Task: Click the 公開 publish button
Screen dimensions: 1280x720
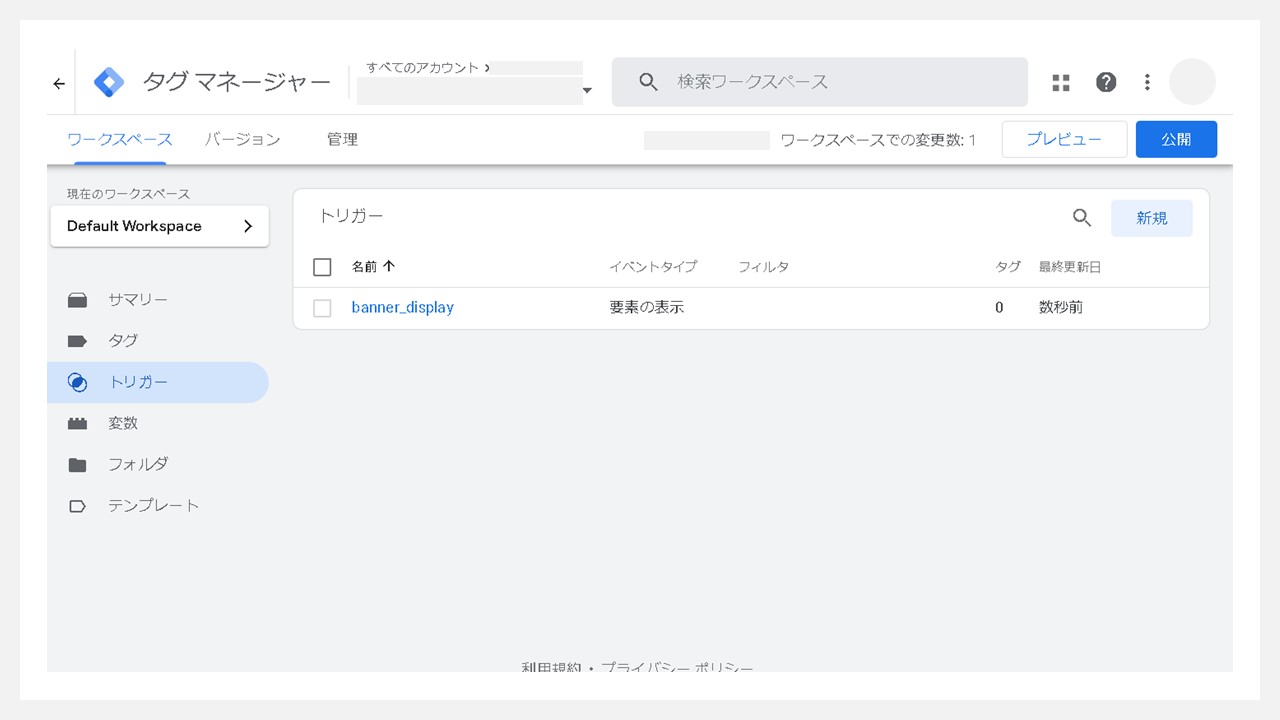Action: [1176, 139]
